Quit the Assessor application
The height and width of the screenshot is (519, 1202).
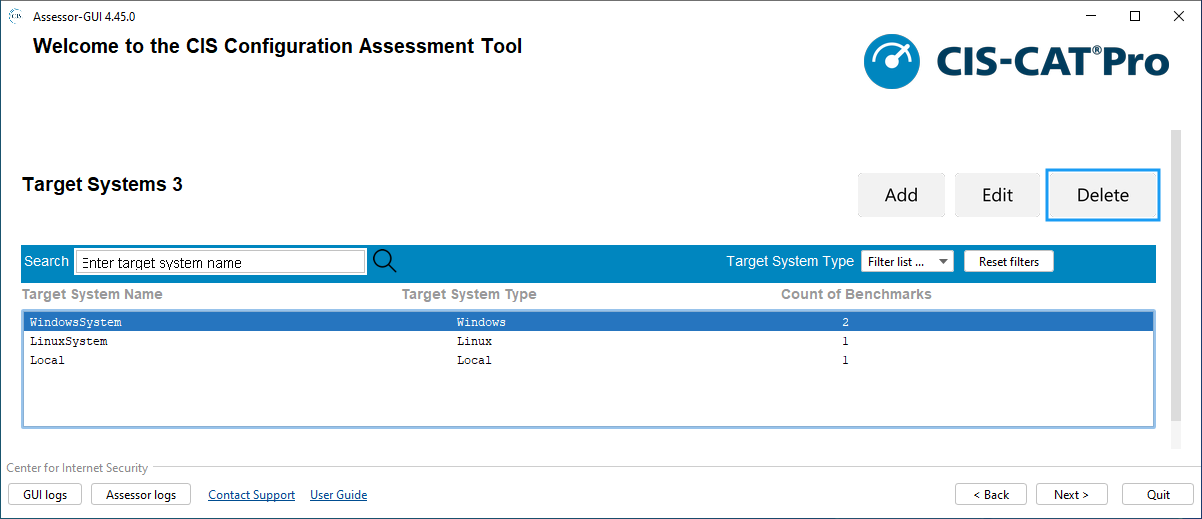click(x=1158, y=495)
